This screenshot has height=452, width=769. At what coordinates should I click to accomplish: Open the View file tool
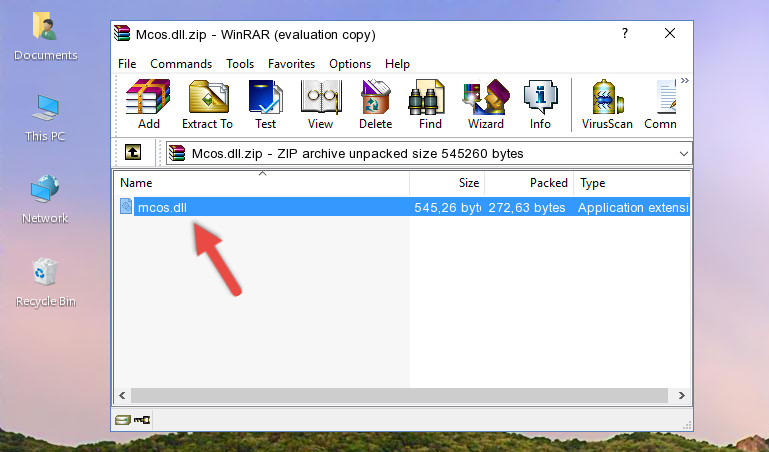pyautogui.click(x=321, y=104)
